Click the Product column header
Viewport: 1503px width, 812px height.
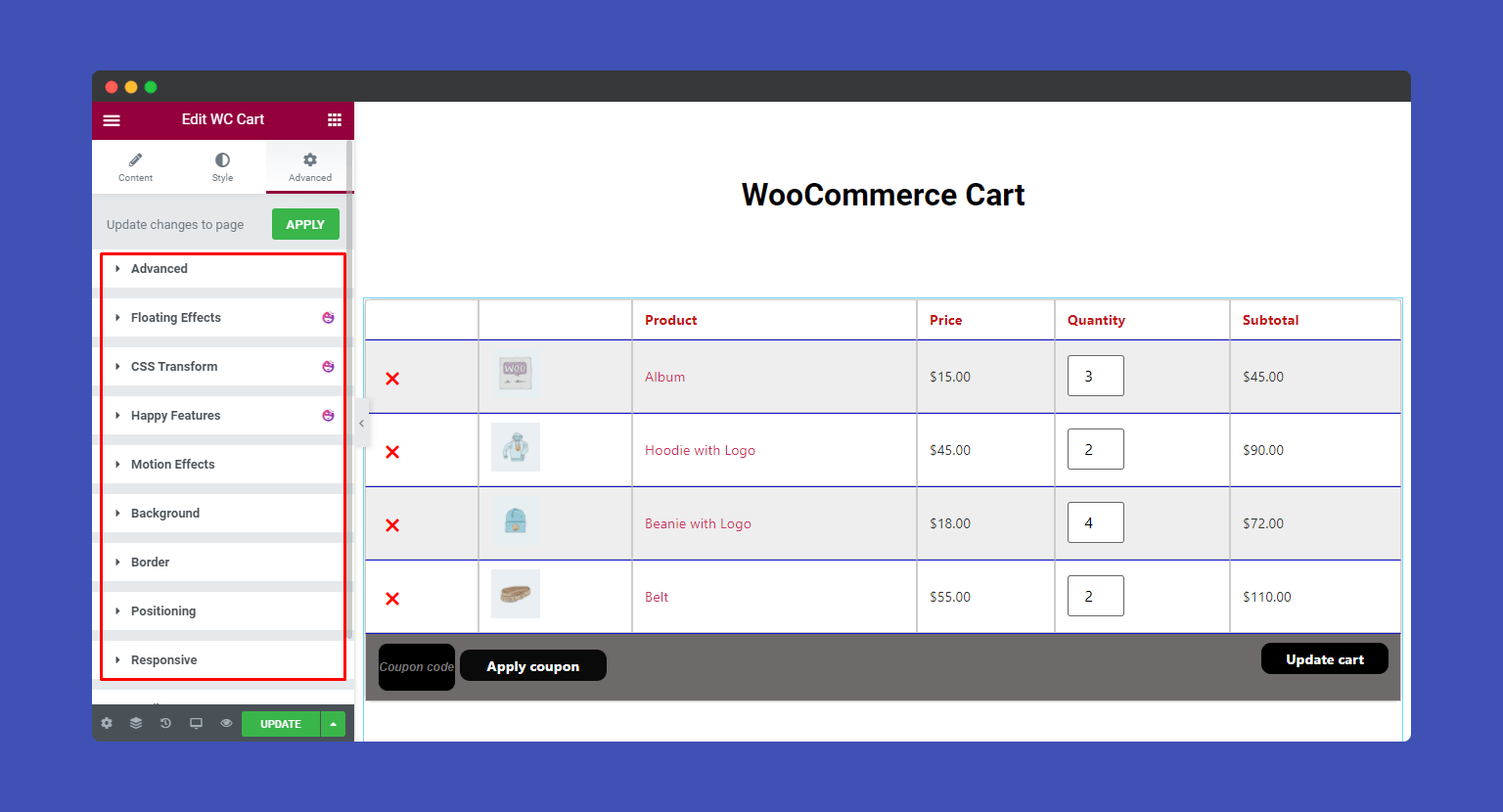(x=671, y=320)
